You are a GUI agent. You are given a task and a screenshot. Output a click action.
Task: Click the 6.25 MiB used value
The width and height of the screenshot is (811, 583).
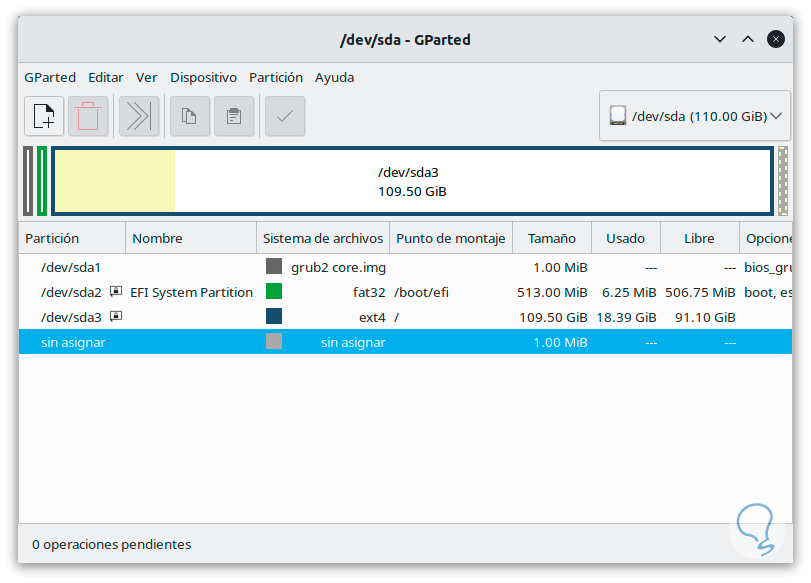[629, 292]
